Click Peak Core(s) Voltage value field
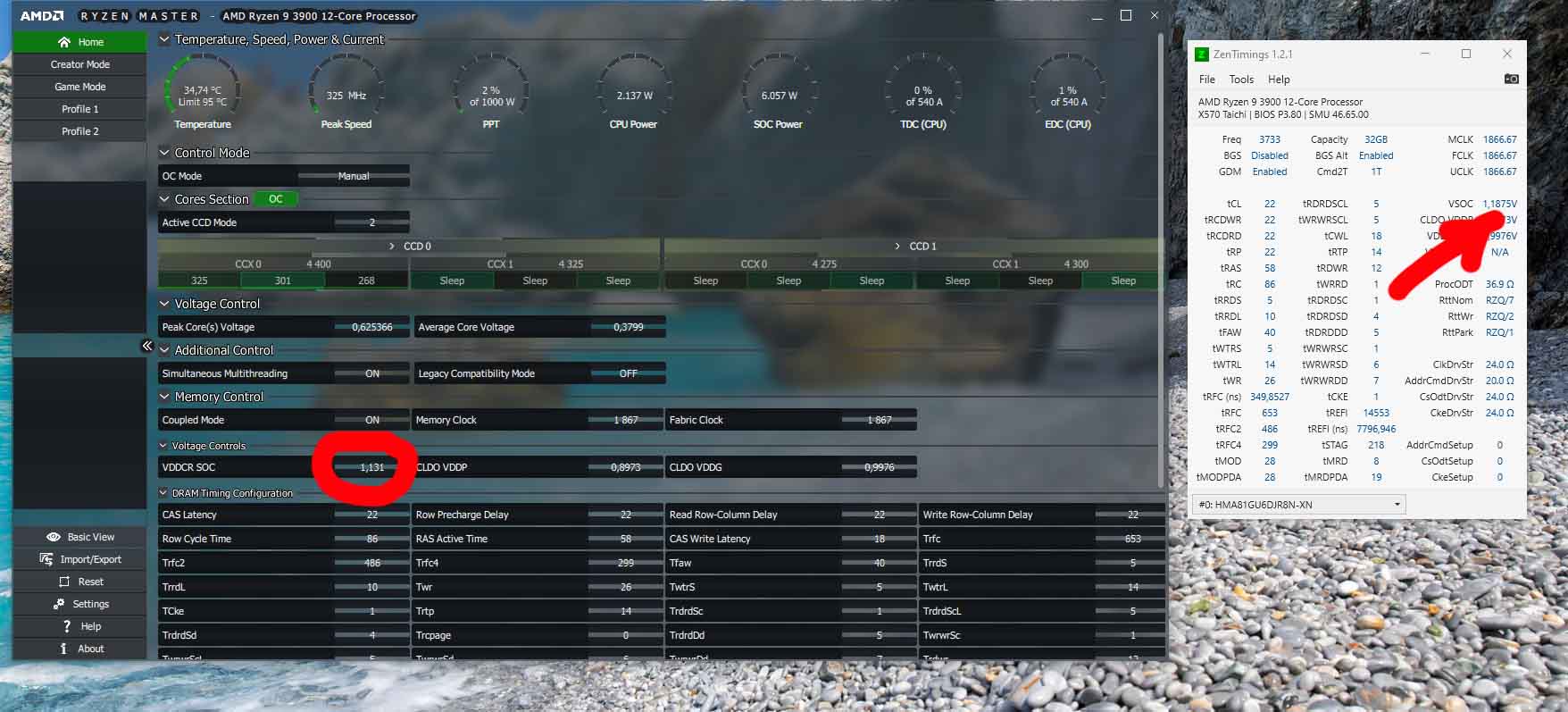 (372, 327)
